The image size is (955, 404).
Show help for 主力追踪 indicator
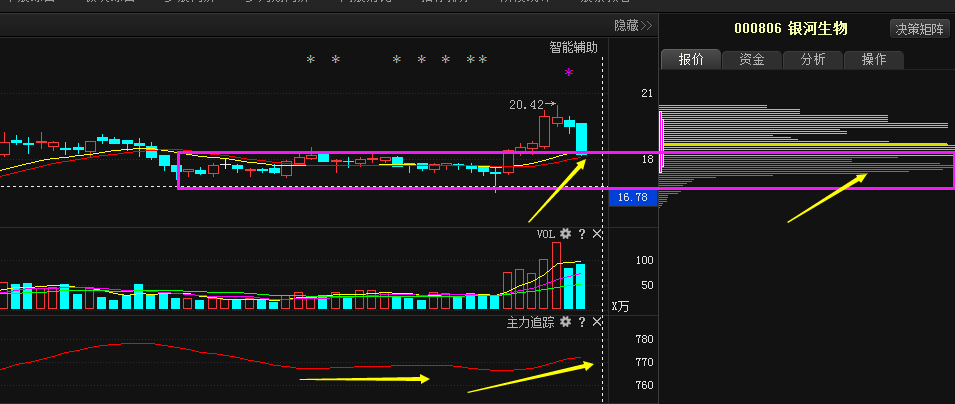(x=581, y=322)
